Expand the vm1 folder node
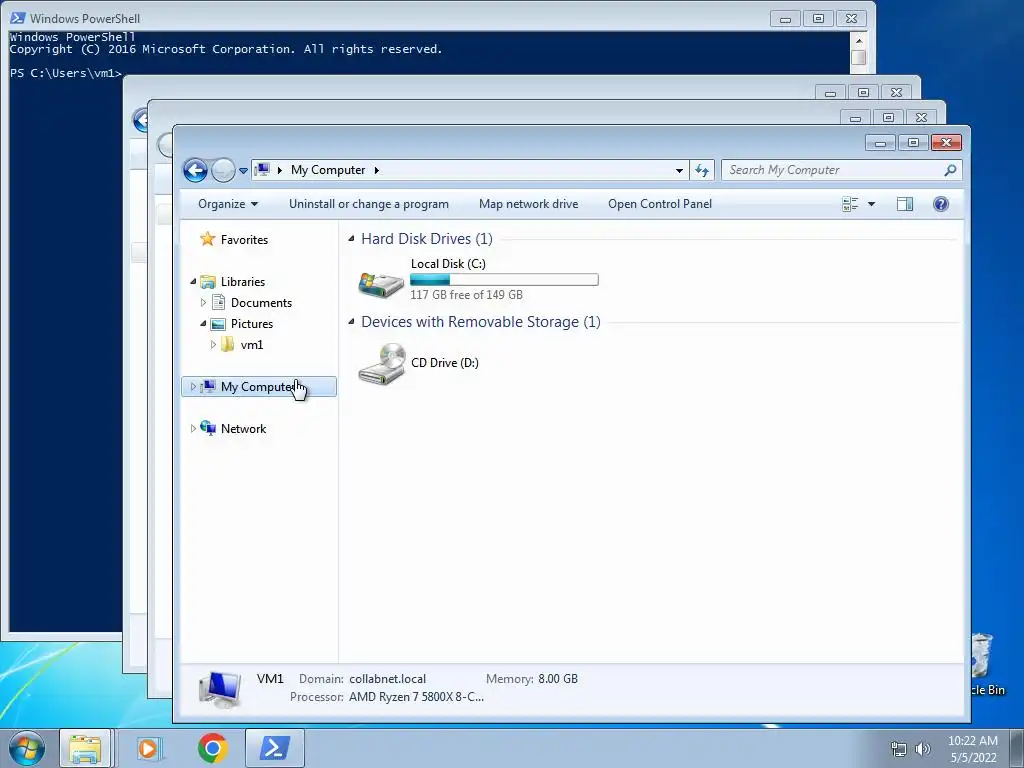Image resolution: width=1024 pixels, height=768 pixels. tap(213, 344)
